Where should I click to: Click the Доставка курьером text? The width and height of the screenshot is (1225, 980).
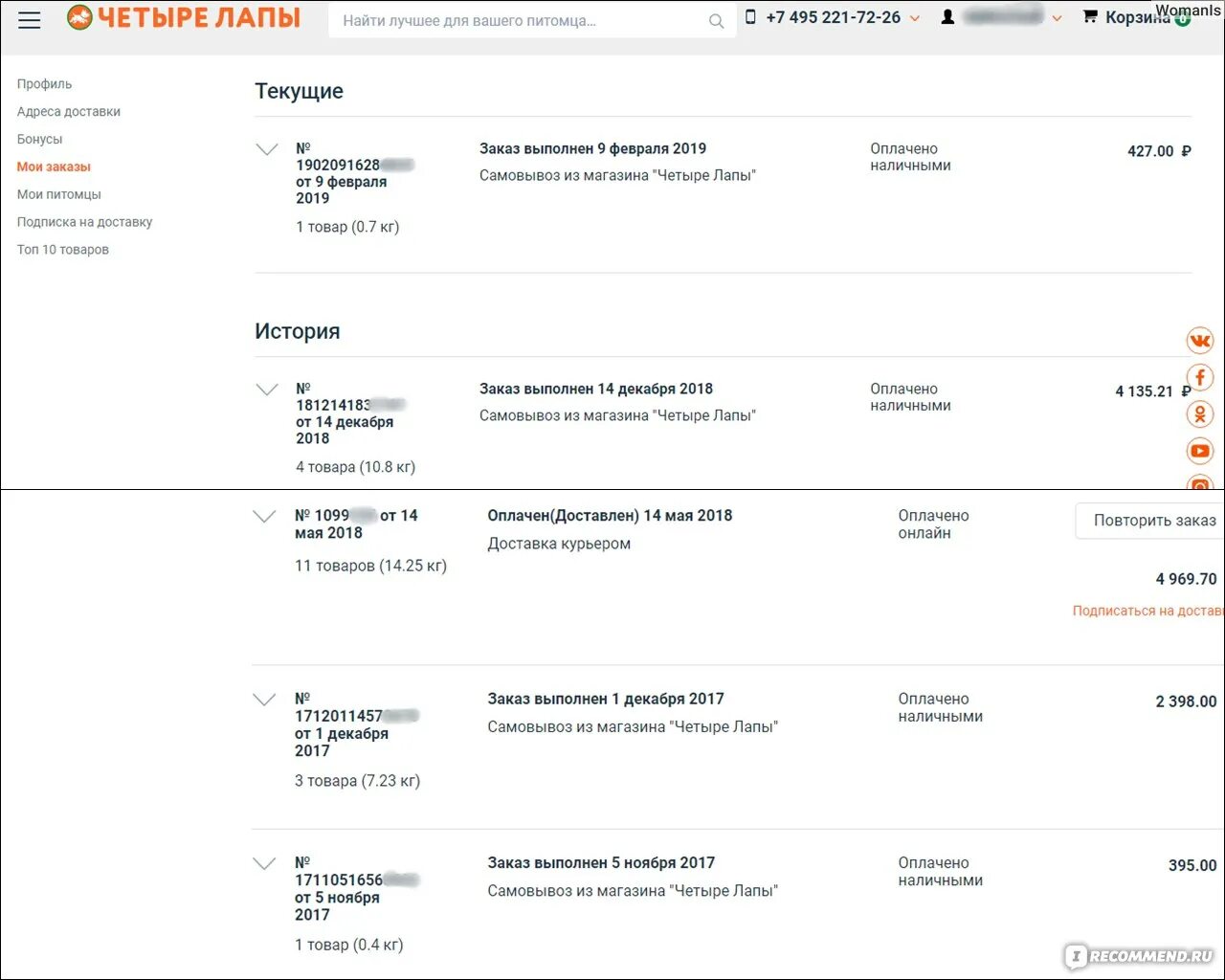(559, 544)
